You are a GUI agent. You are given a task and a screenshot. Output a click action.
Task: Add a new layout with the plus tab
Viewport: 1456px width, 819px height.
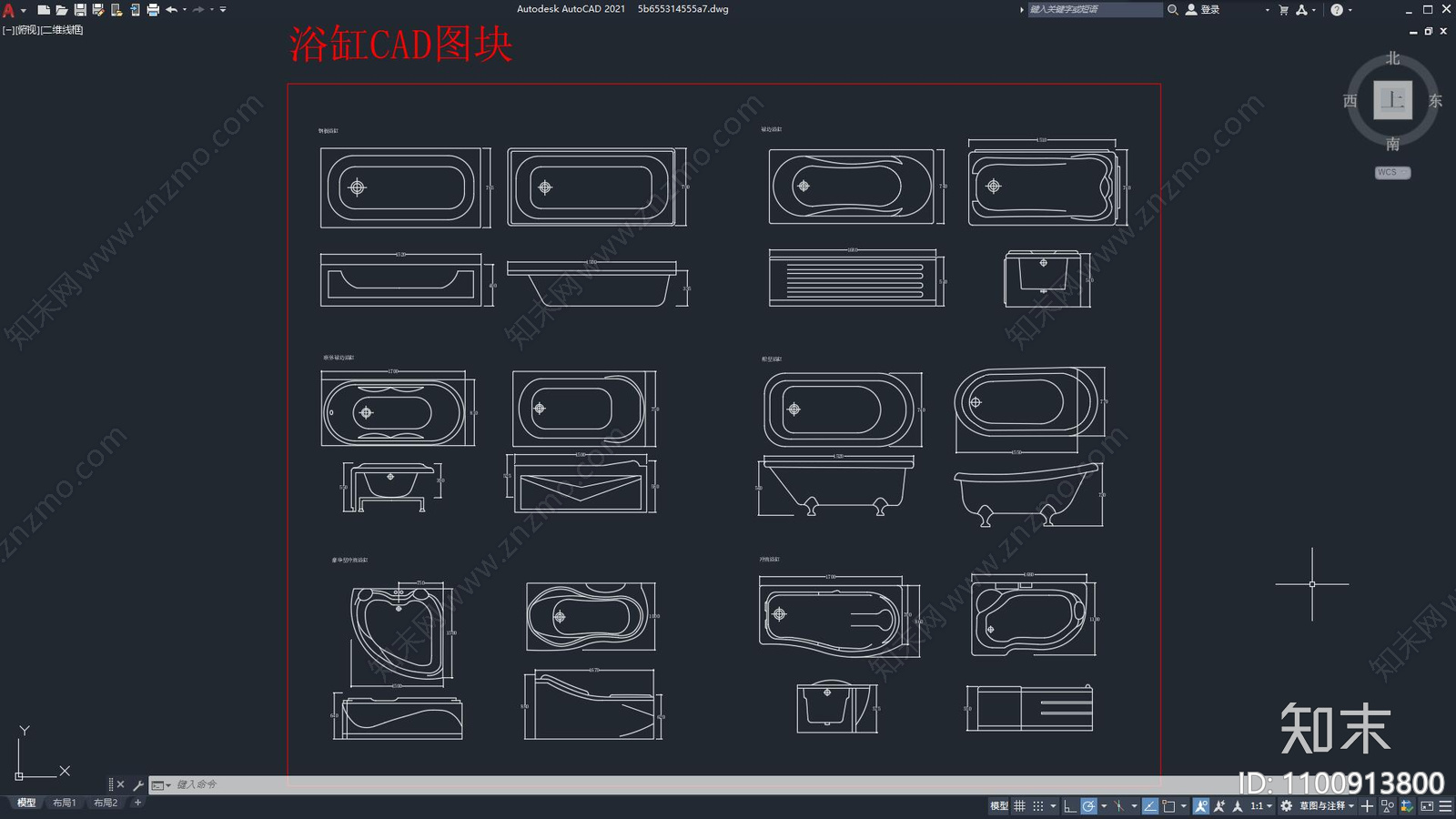(137, 803)
